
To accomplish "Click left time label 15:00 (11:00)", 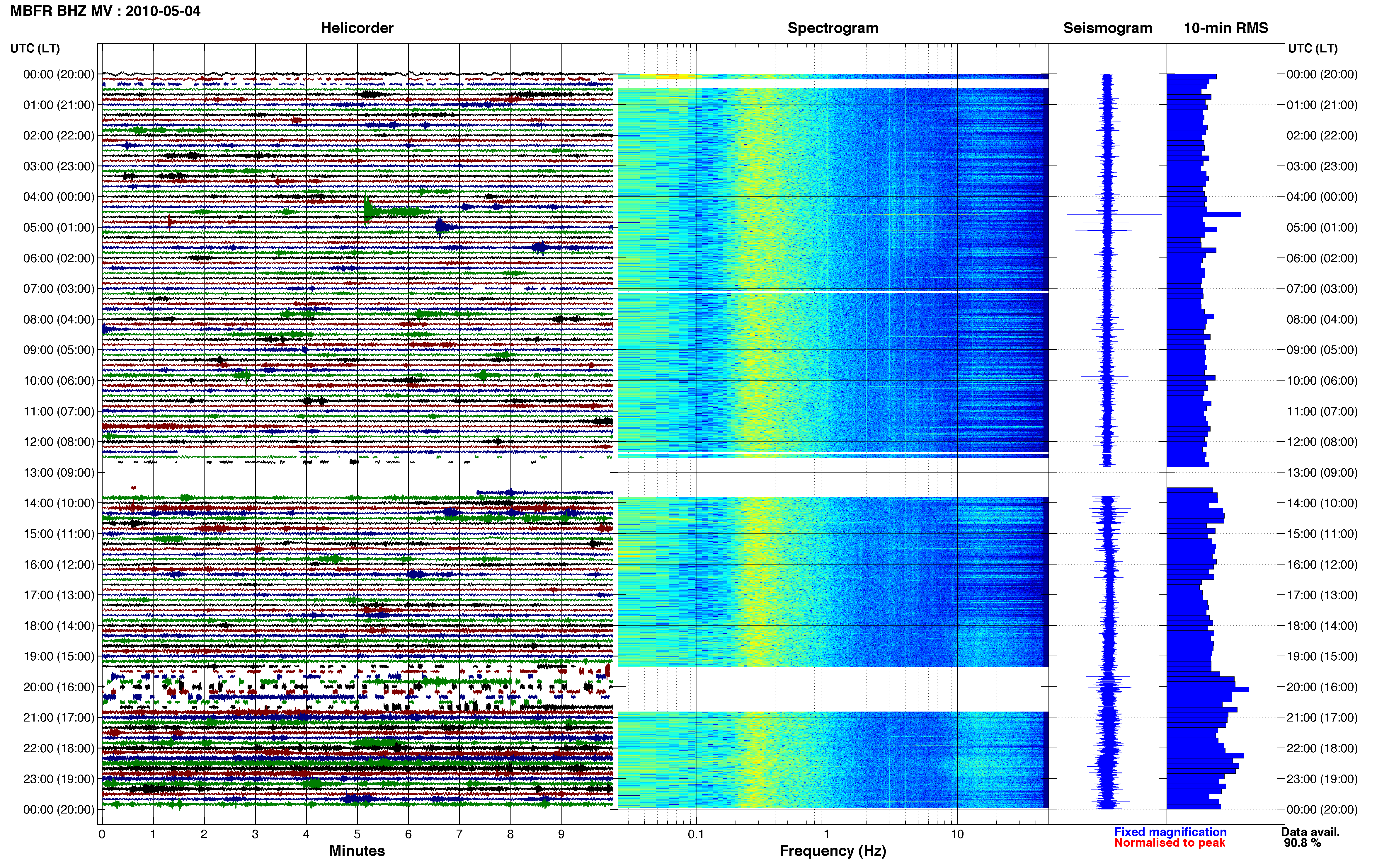I will coord(59,534).
